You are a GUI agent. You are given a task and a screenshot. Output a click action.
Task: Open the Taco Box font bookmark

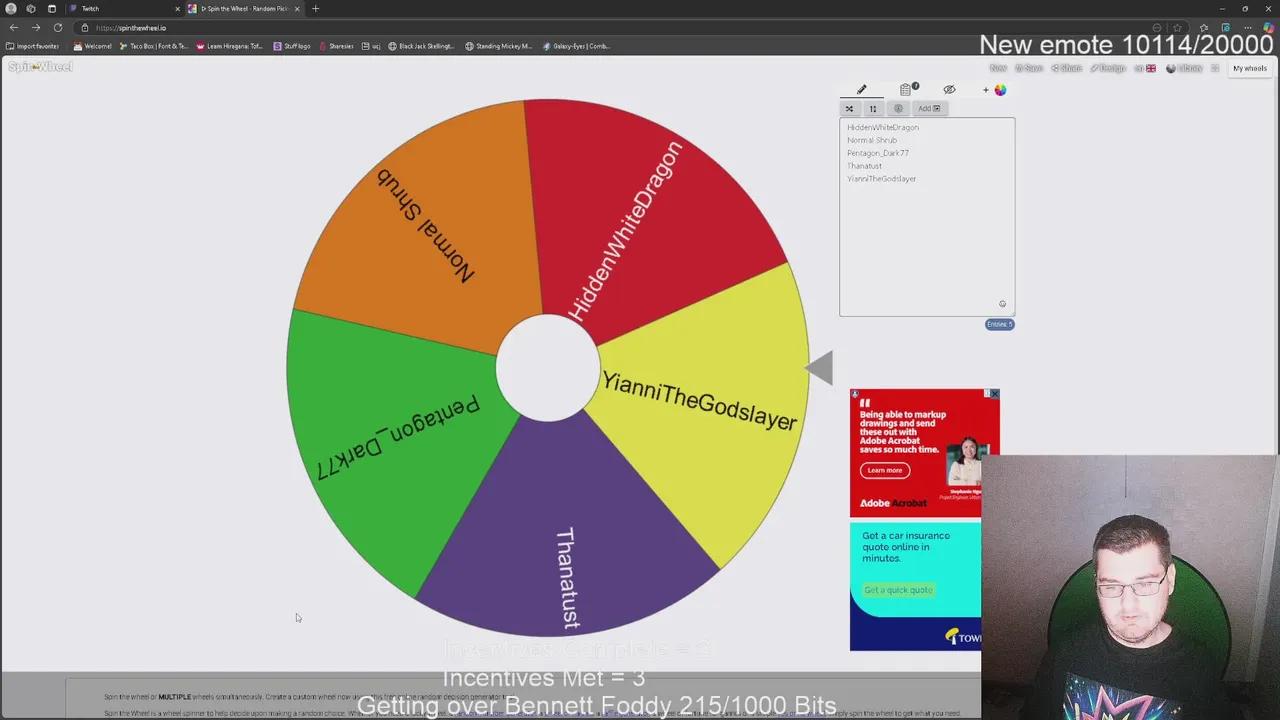pyautogui.click(x=154, y=46)
